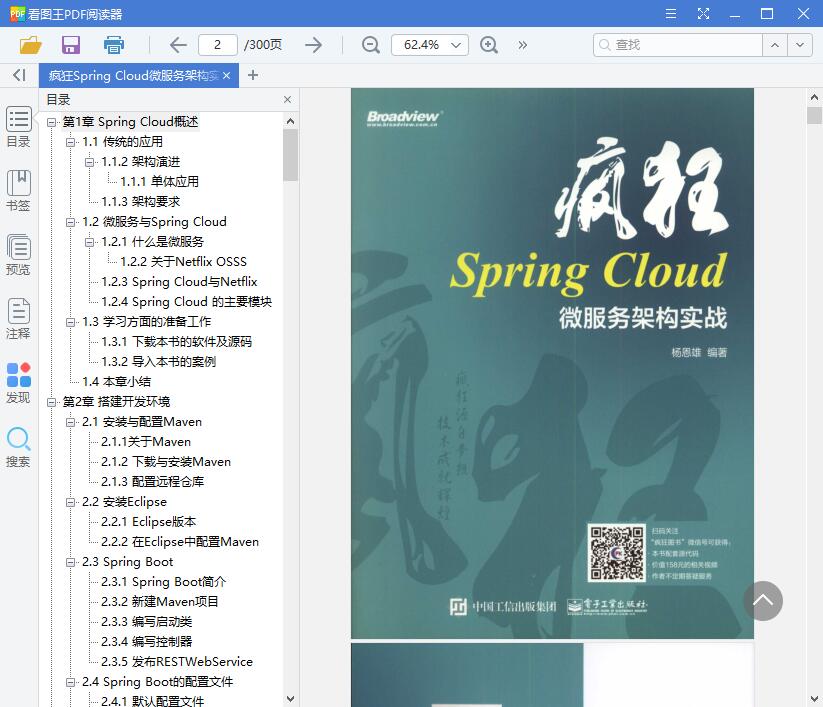Open the zoom percentage dropdown
Viewport: 823px width, 707px height.
(x=456, y=45)
